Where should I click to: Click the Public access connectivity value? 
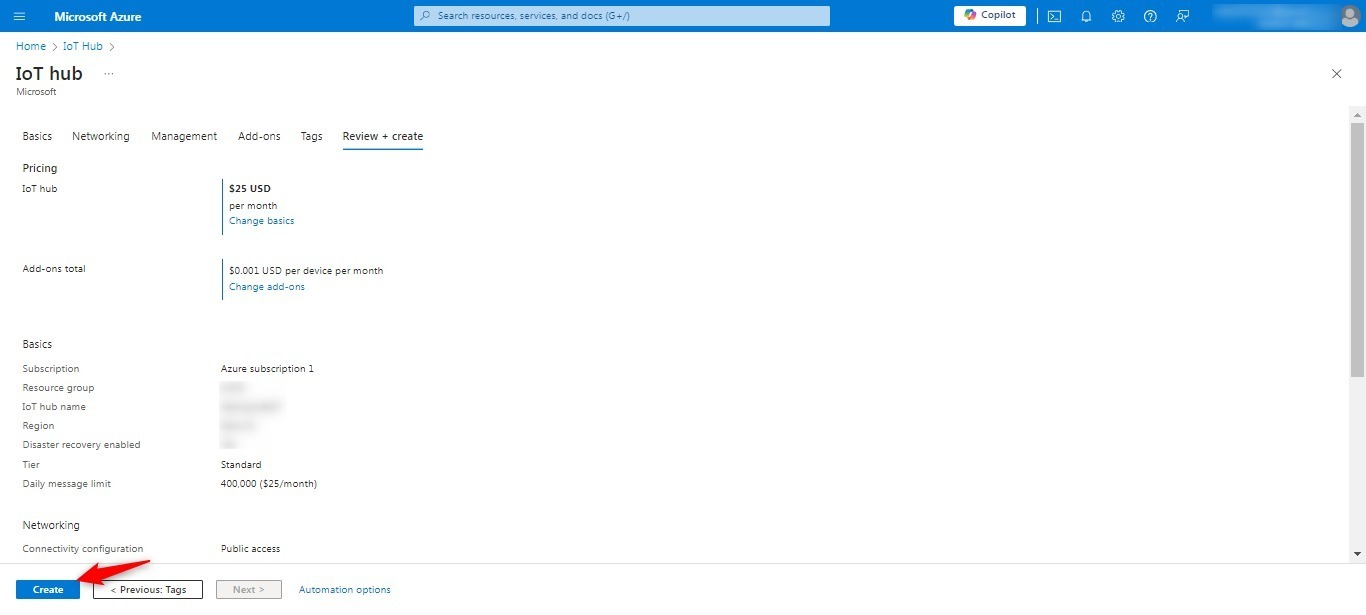point(250,549)
